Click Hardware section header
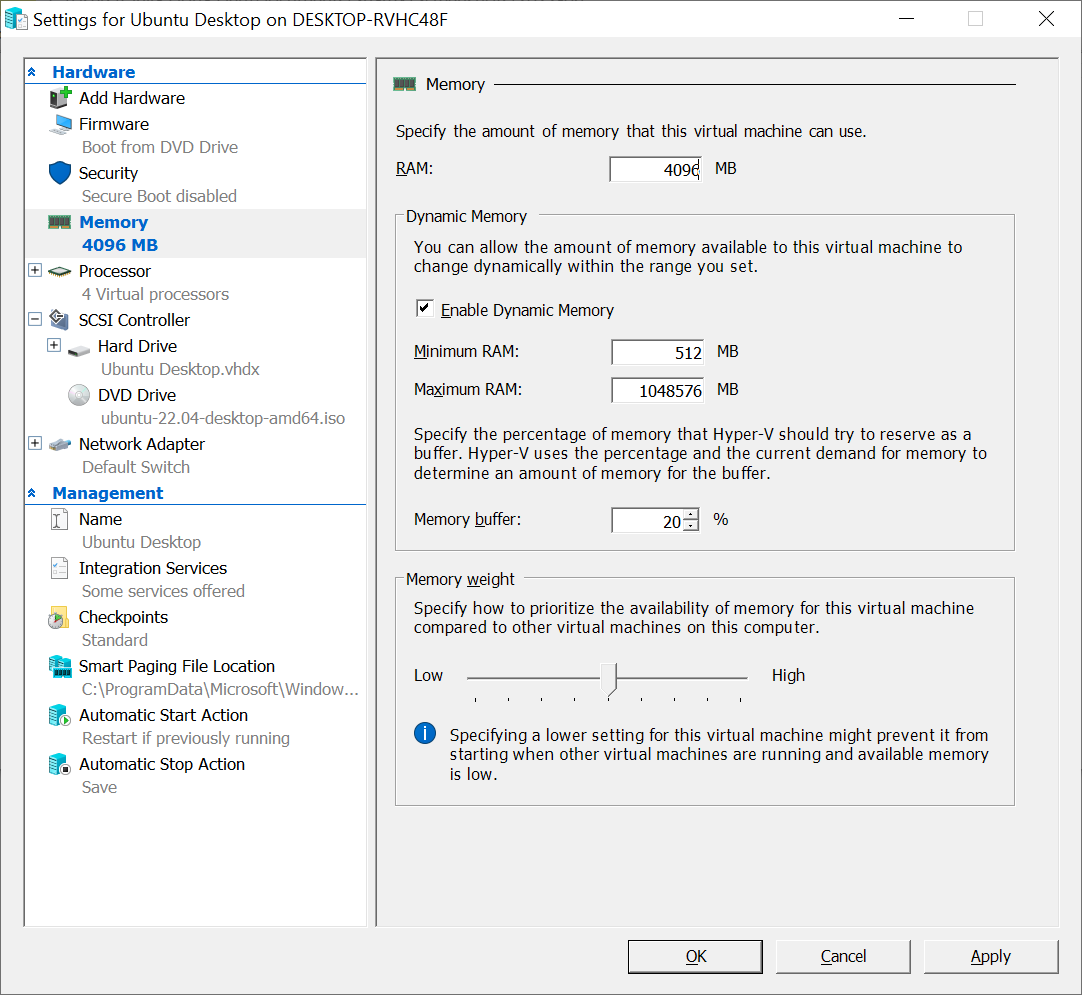This screenshot has height=995, width=1082. point(94,72)
